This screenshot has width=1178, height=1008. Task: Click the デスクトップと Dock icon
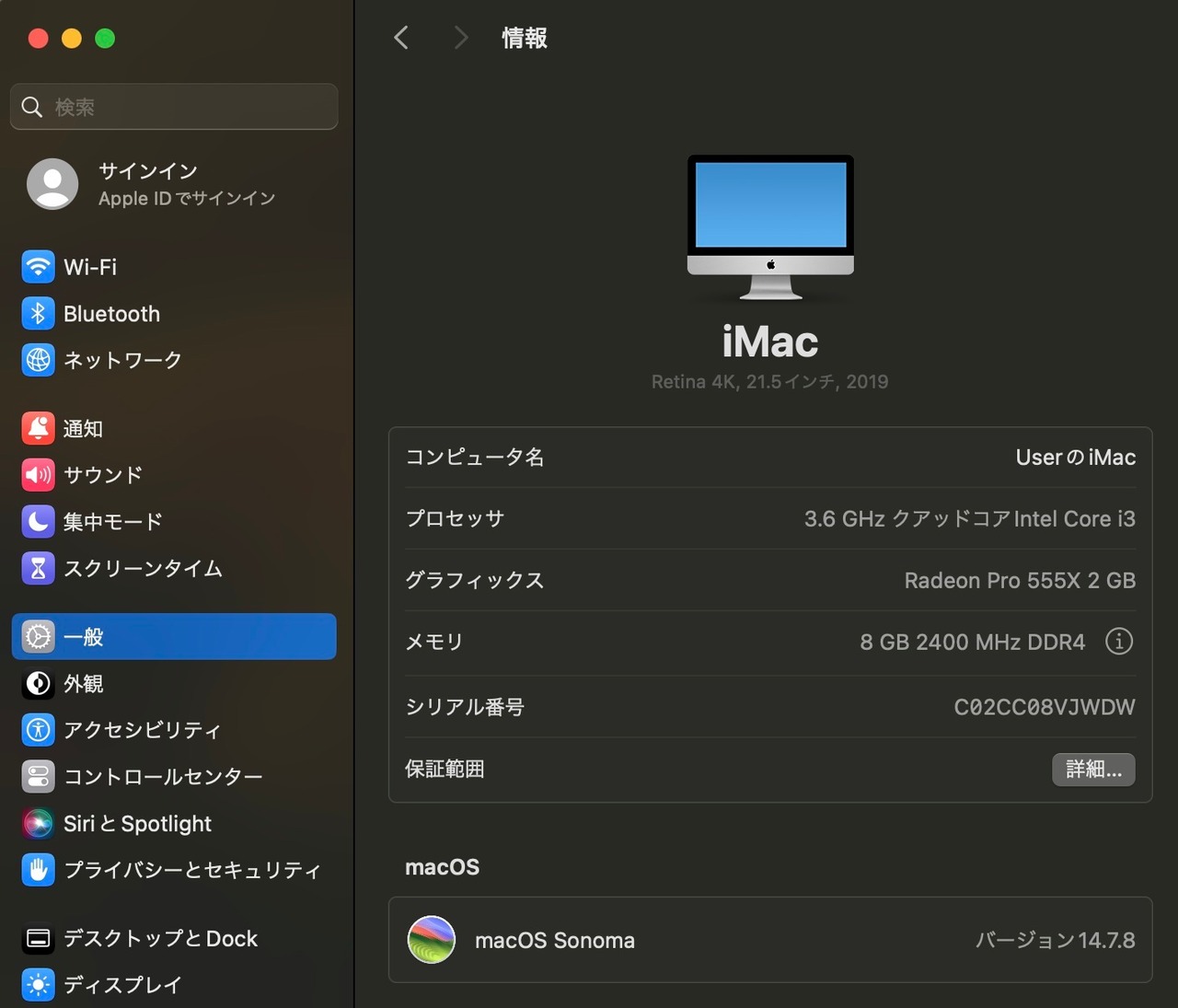pyautogui.click(x=38, y=938)
